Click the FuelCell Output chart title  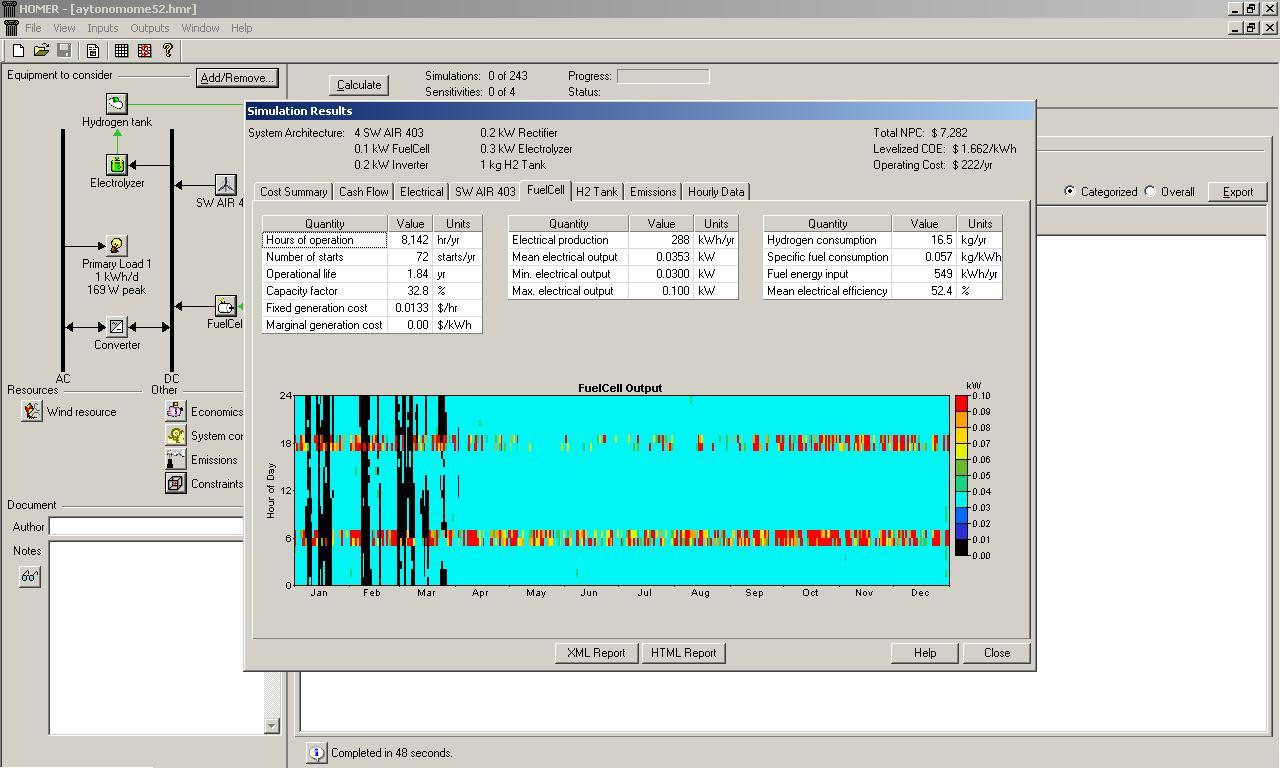(x=620, y=388)
